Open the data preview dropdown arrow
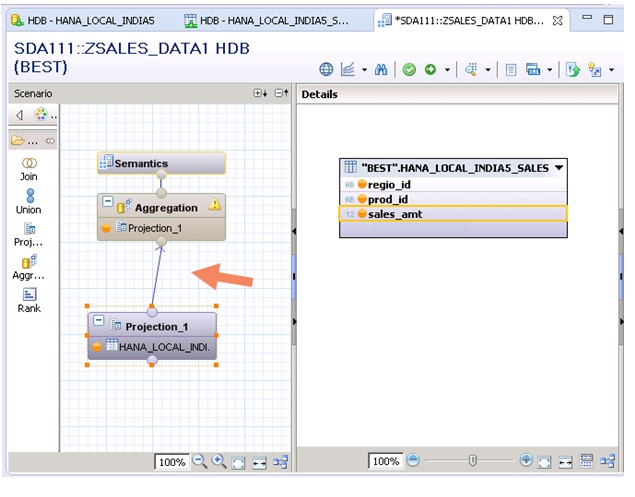This screenshot has height=497, width=635. tap(488, 70)
